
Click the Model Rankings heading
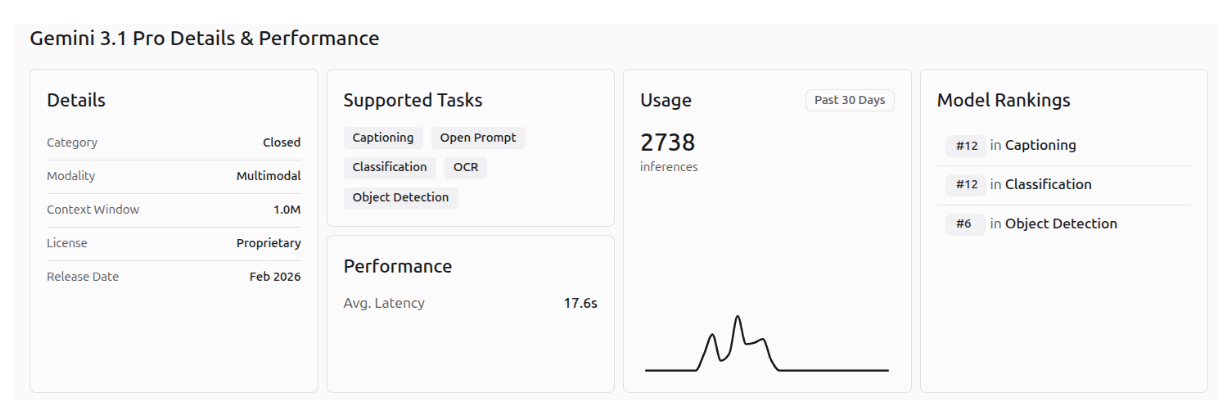pos(1004,100)
